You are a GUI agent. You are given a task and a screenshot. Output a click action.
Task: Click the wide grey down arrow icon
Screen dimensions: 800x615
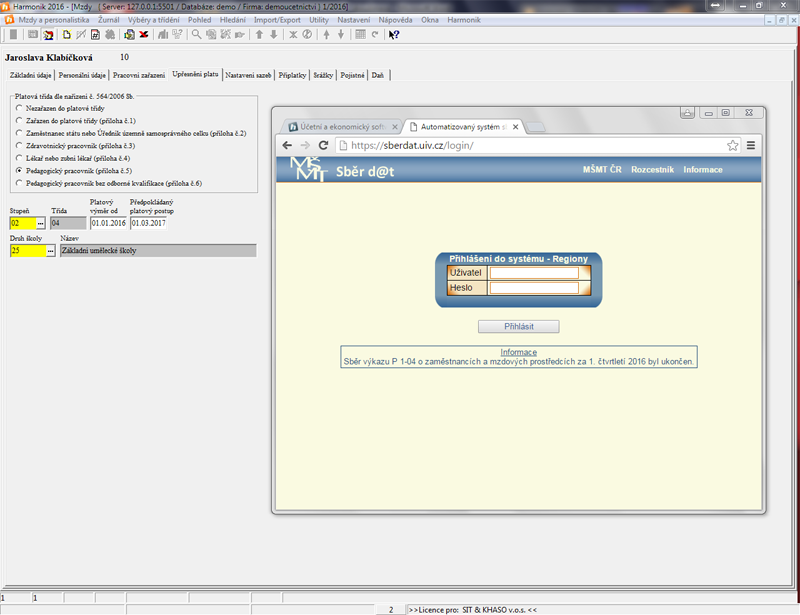(273, 35)
